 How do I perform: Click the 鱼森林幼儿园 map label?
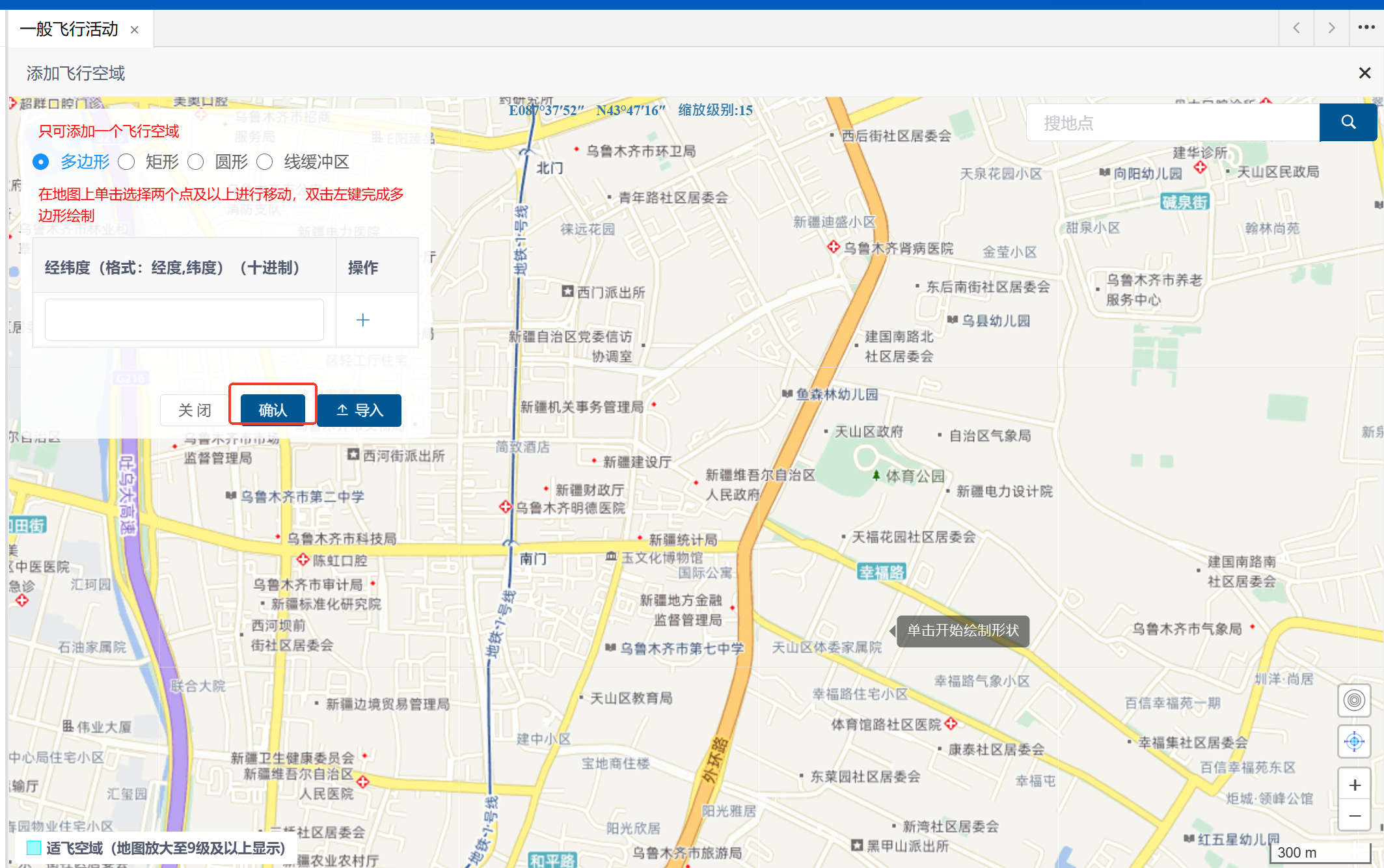(837, 394)
